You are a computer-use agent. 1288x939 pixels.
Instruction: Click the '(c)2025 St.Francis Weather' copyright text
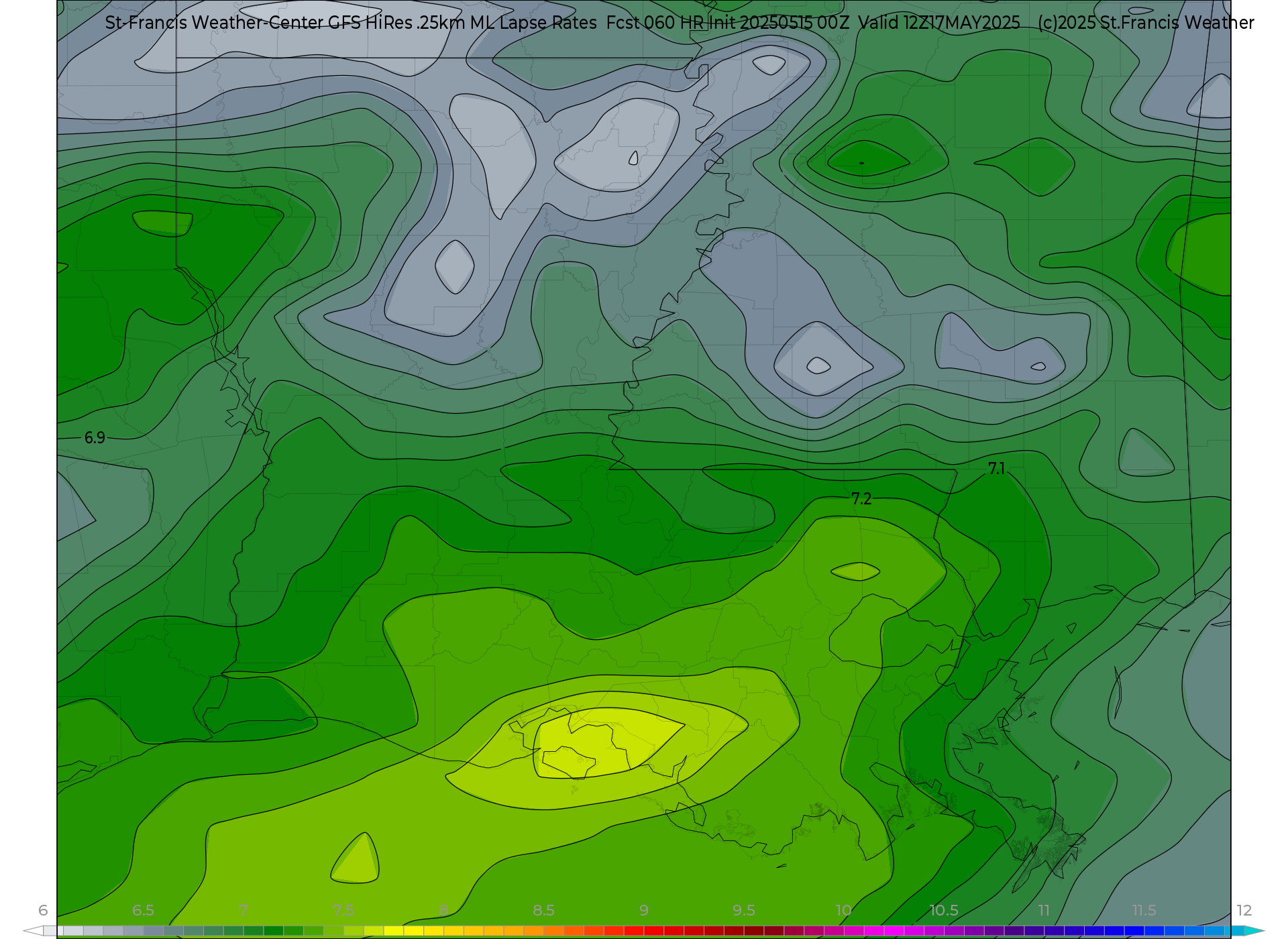[1146, 23]
